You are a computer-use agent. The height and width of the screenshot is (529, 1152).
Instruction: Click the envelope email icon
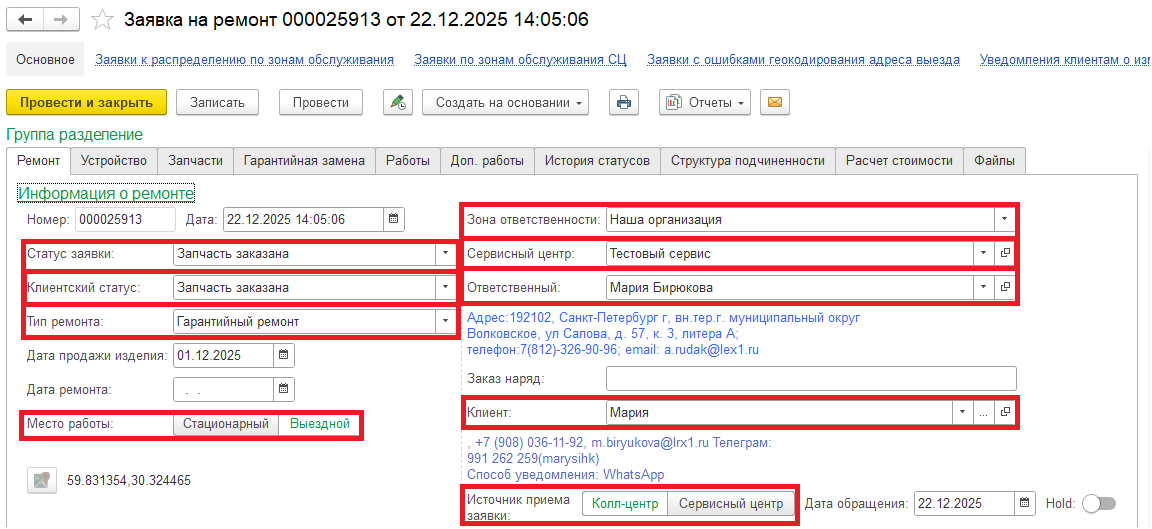(x=775, y=102)
